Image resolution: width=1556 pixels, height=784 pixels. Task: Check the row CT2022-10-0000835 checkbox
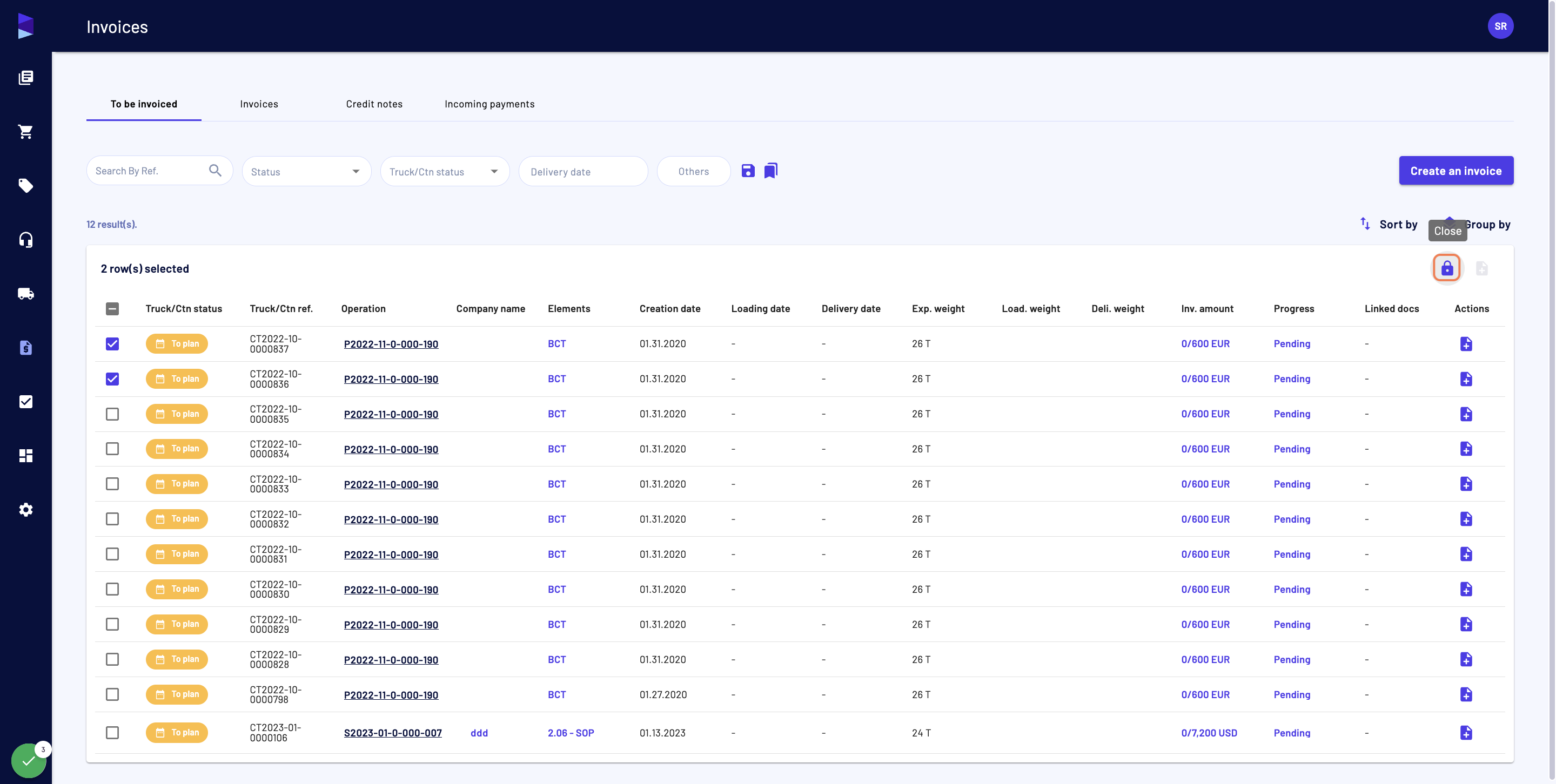112,414
